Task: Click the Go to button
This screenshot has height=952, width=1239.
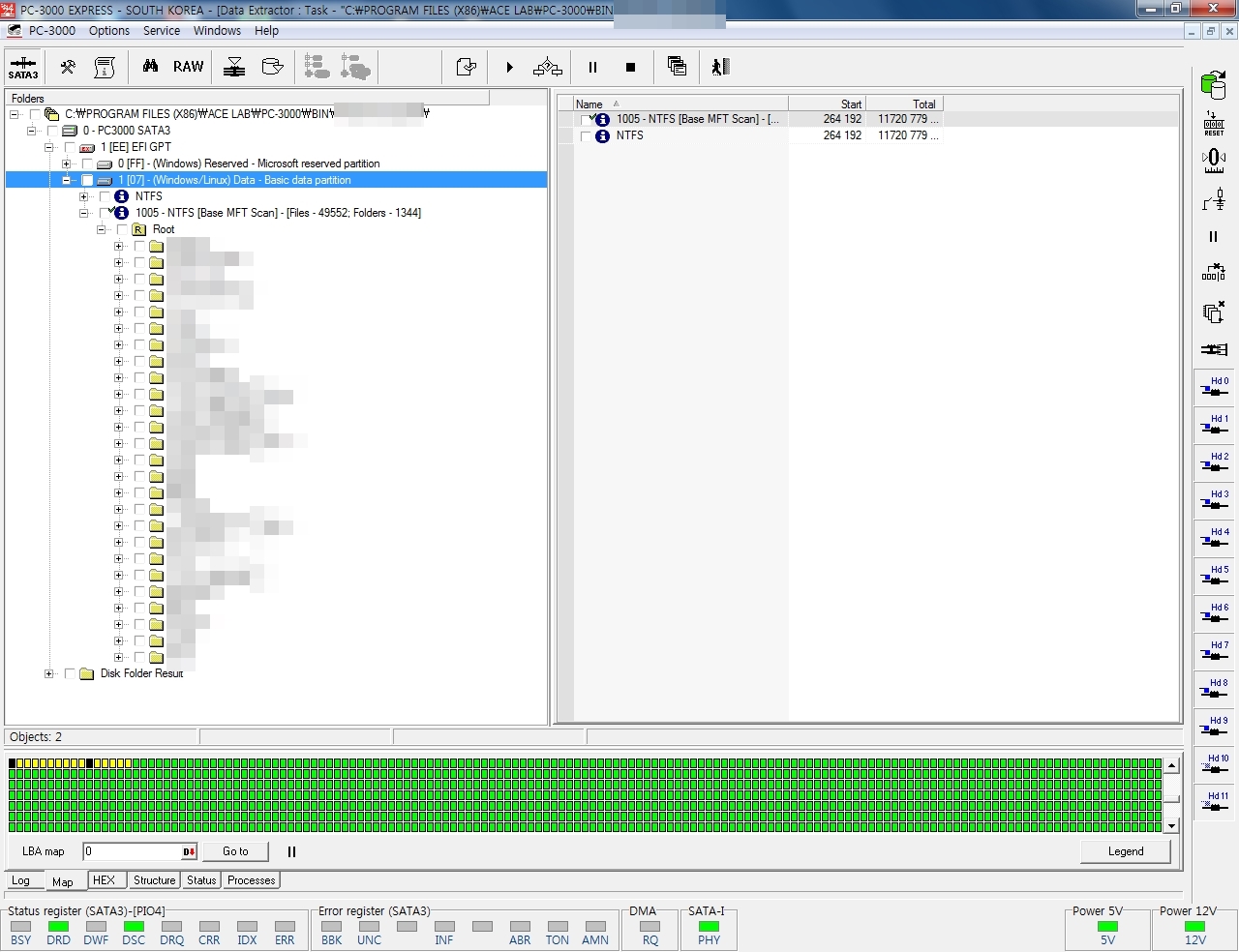Action: point(235,851)
